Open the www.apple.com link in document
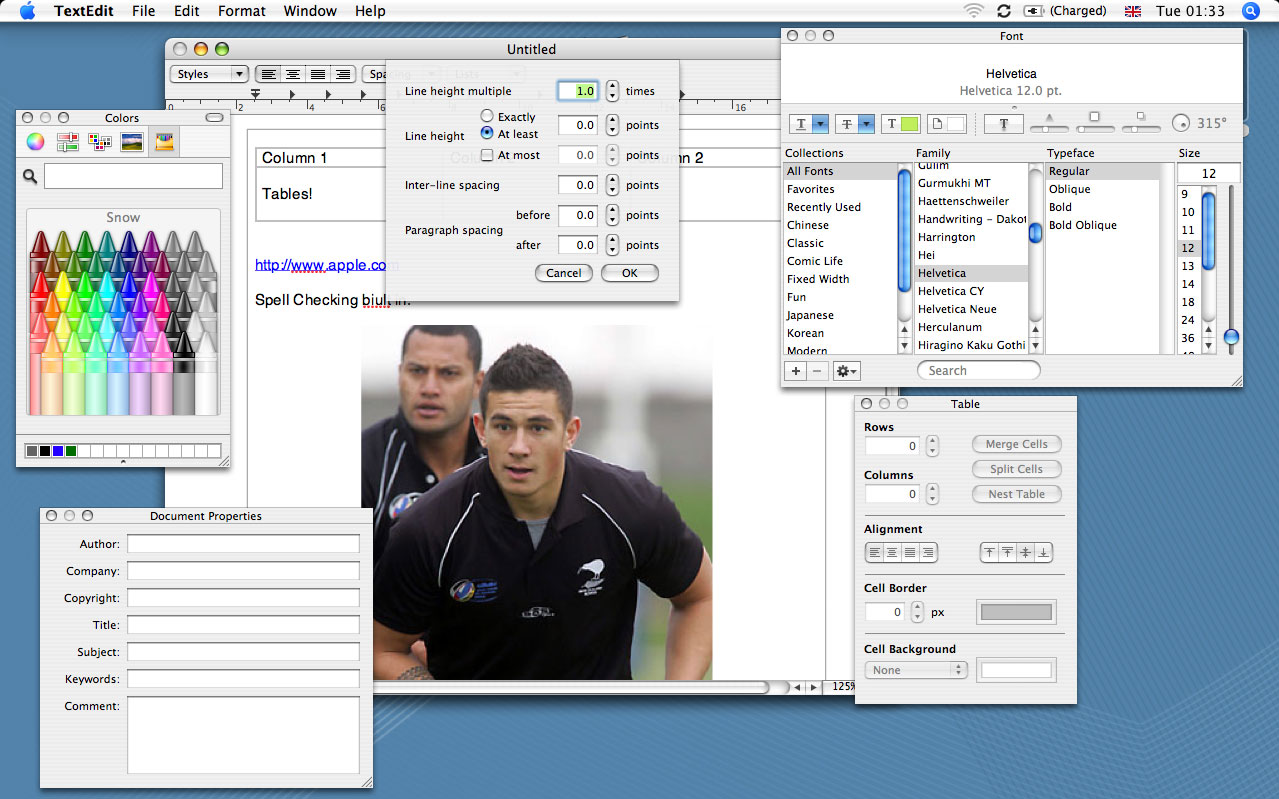The width and height of the screenshot is (1279, 799). (x=327, y=266)
